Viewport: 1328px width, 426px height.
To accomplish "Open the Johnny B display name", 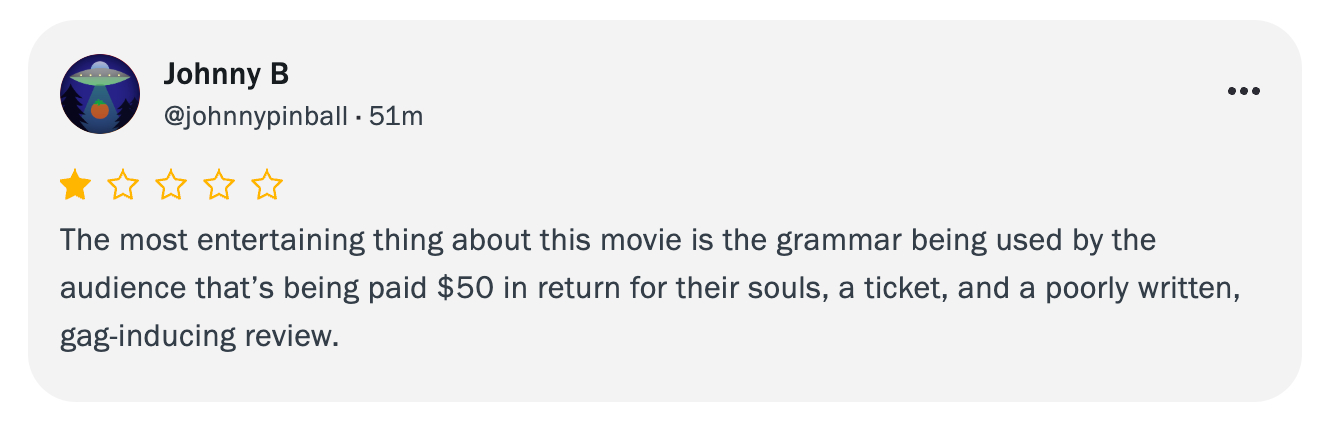I will point(226,74).
